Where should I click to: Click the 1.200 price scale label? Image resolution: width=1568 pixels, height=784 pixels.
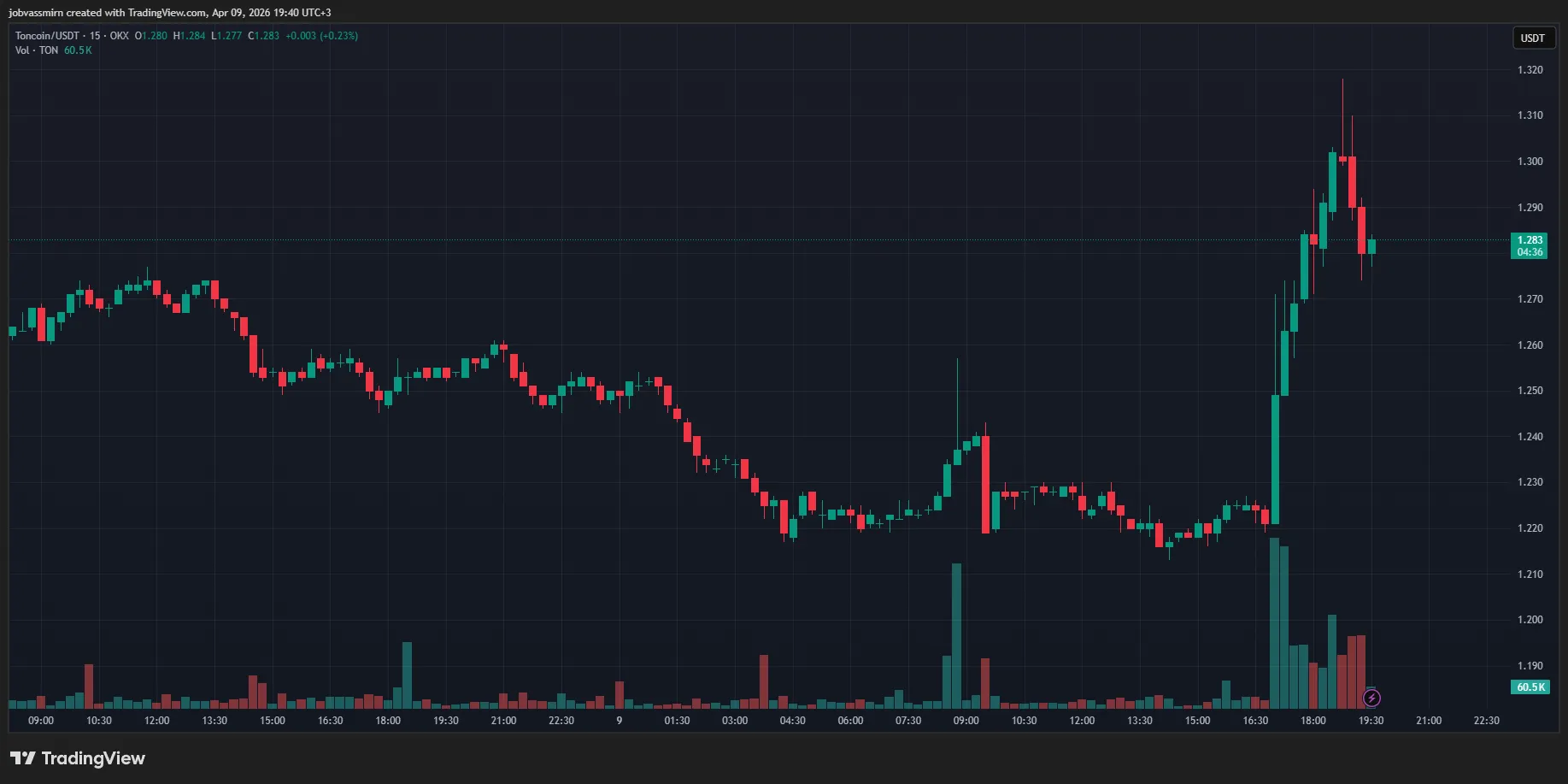[x=1530, y=620]
